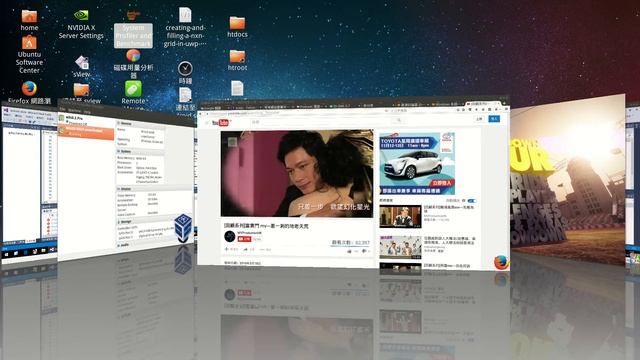
Task: Click the dislike thumbs-down icon under video
Action: pyautogui.click(x=364, y=251)
